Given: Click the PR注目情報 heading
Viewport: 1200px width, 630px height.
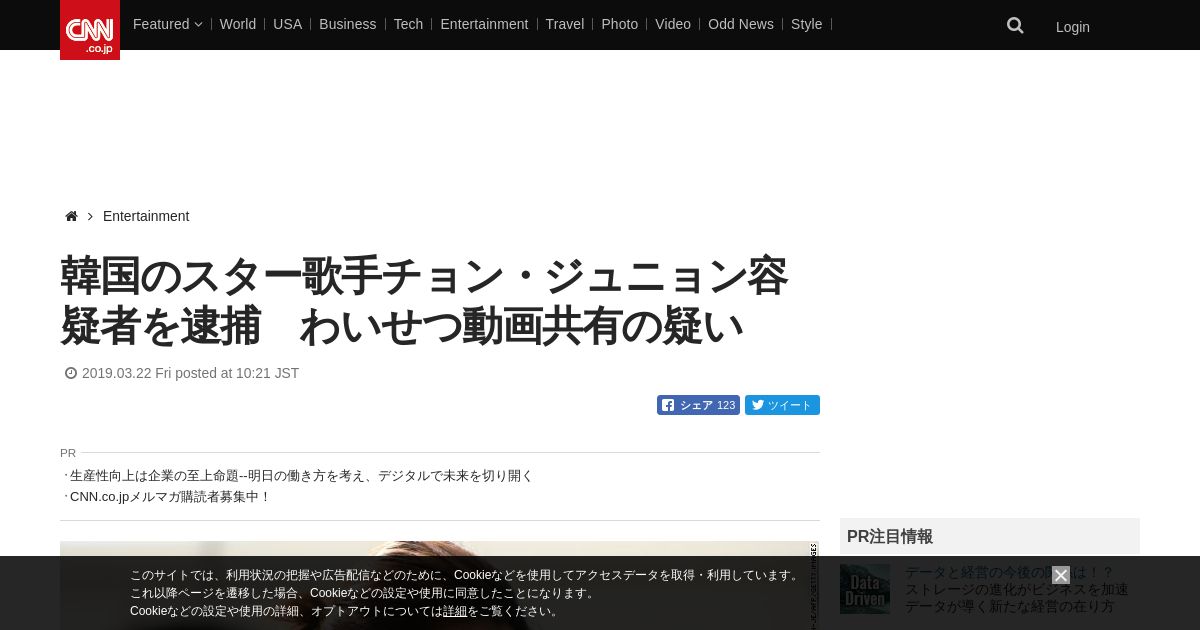Looking at the screenshot, I should click(890, 537).
